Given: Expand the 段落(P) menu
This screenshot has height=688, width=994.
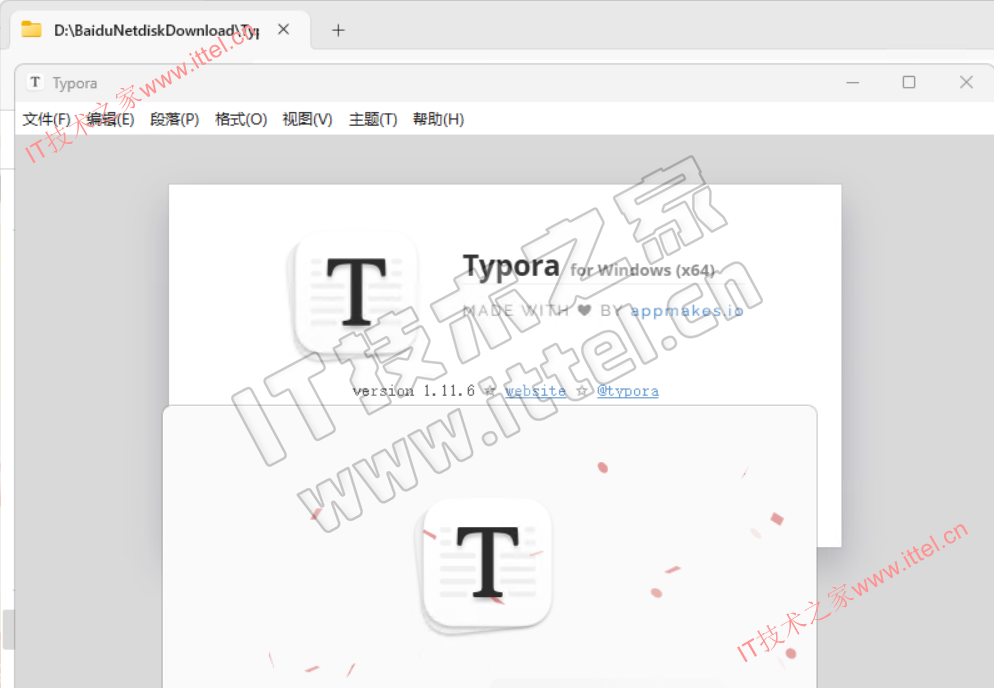Looking at the screenshot, I should click(175, 119).
